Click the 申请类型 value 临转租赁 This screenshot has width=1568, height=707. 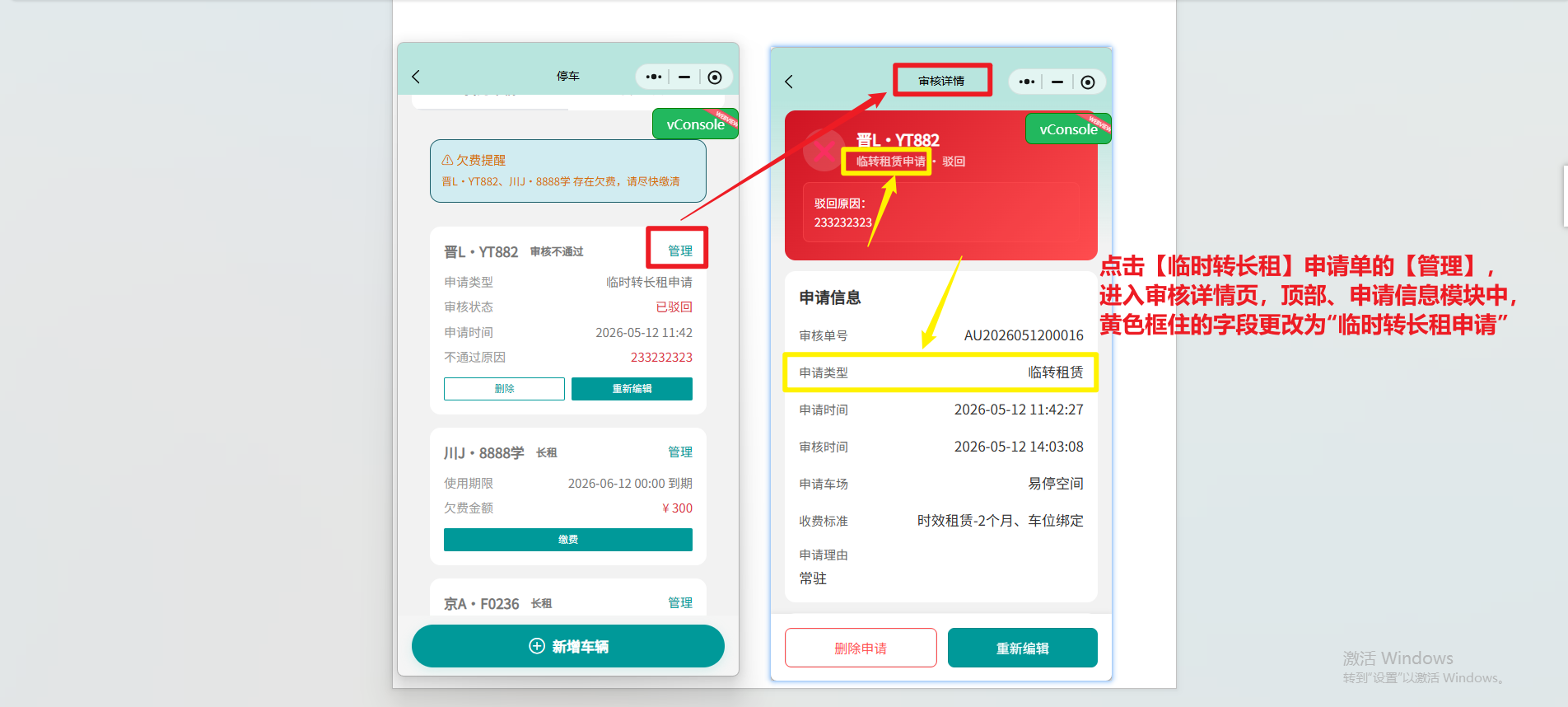point(1056,372)
